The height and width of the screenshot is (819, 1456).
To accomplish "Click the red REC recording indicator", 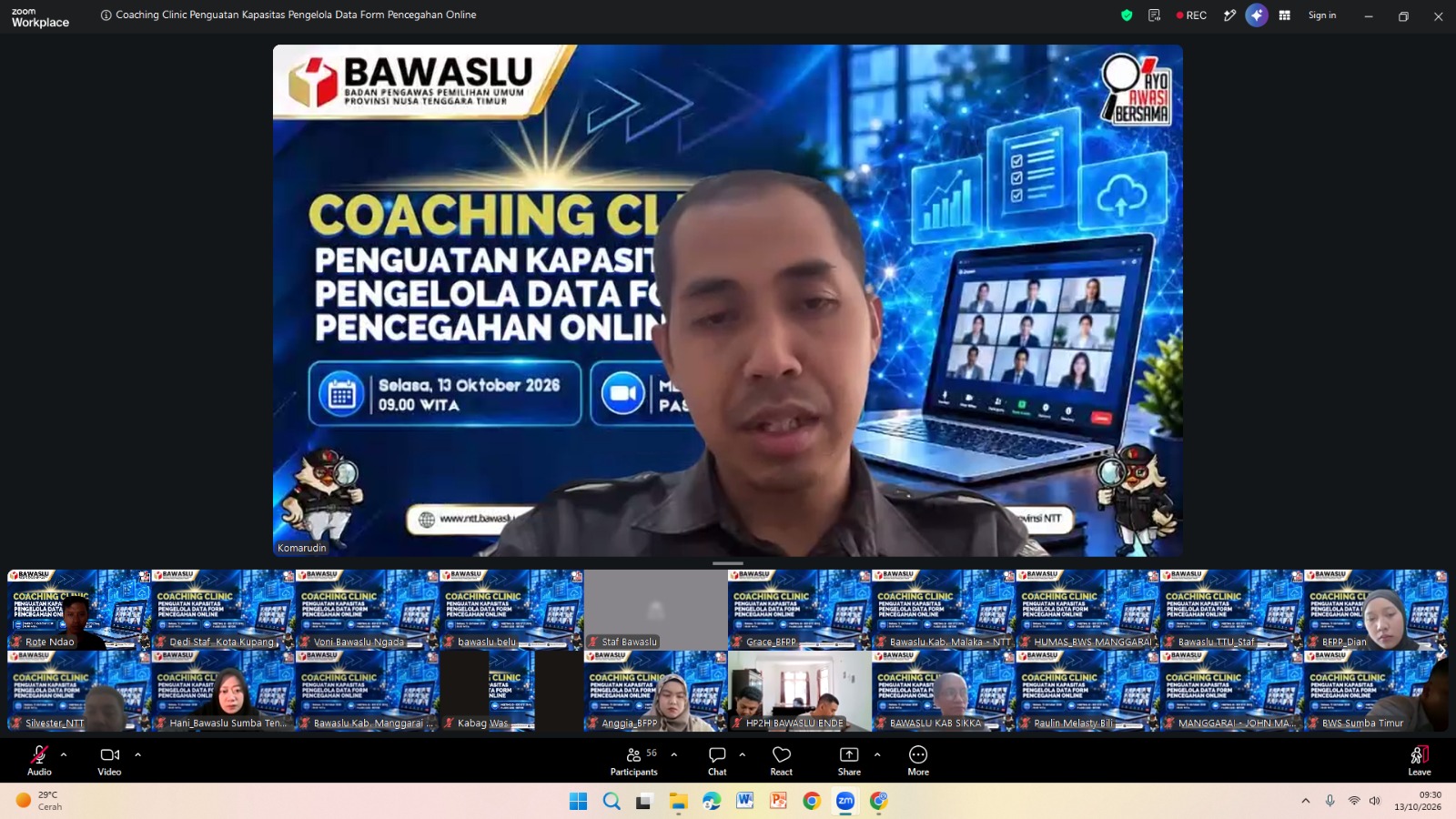I will tap(1191, 15).
